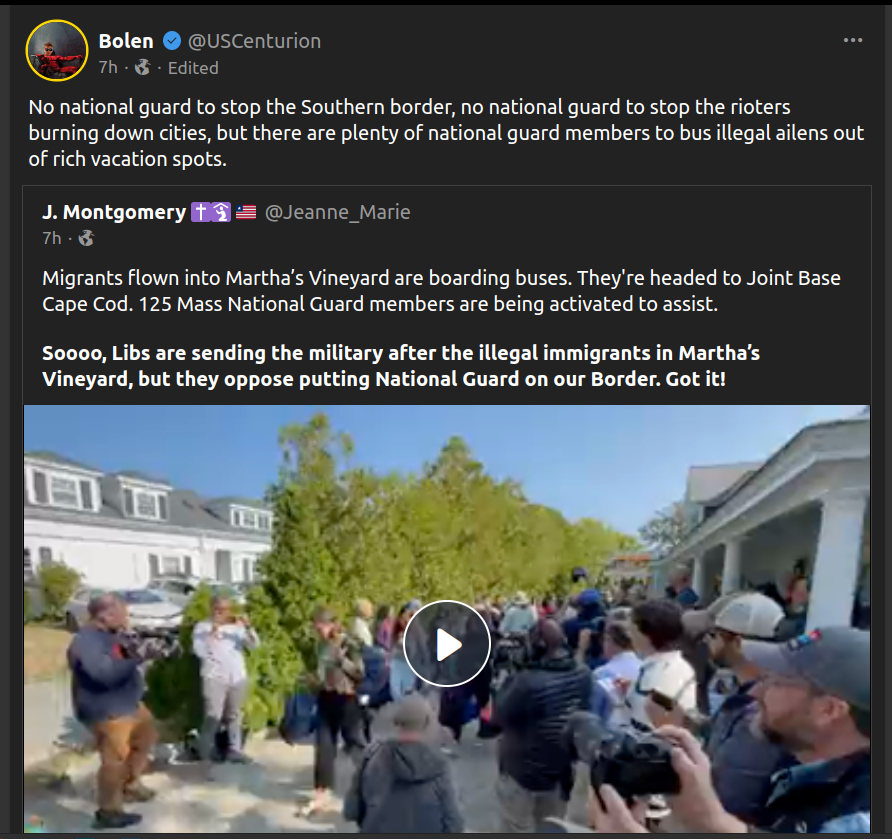Open the quoted post's Migrants text paragraph
The image size is (892, 839).
(x=441, y=291)
